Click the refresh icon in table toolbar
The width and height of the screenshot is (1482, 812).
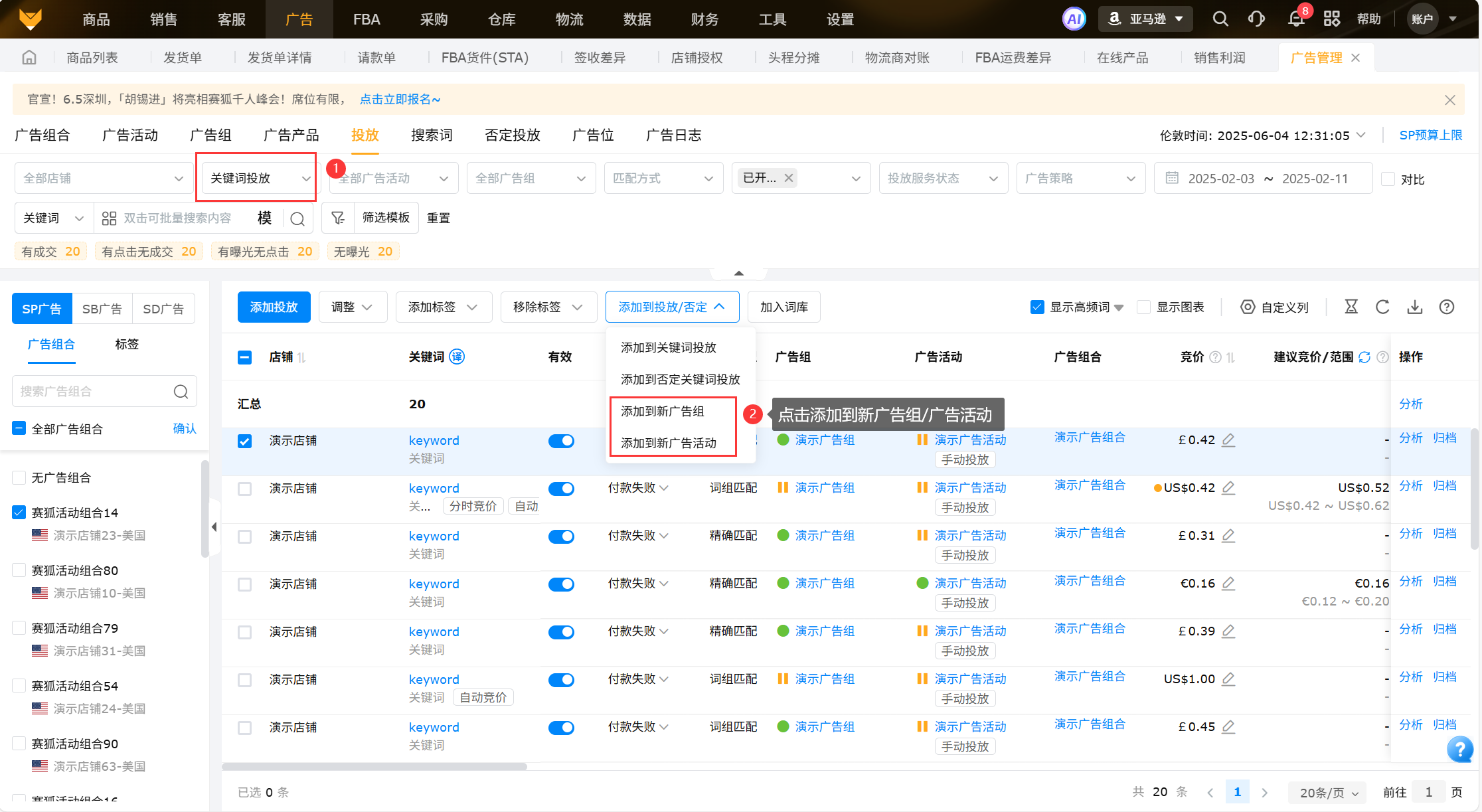tap(1382, 307)
